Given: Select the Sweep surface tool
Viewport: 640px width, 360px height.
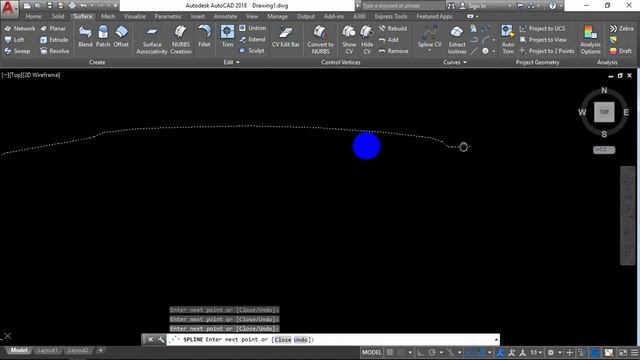Looking at the screenshot, I should (17, 51).
